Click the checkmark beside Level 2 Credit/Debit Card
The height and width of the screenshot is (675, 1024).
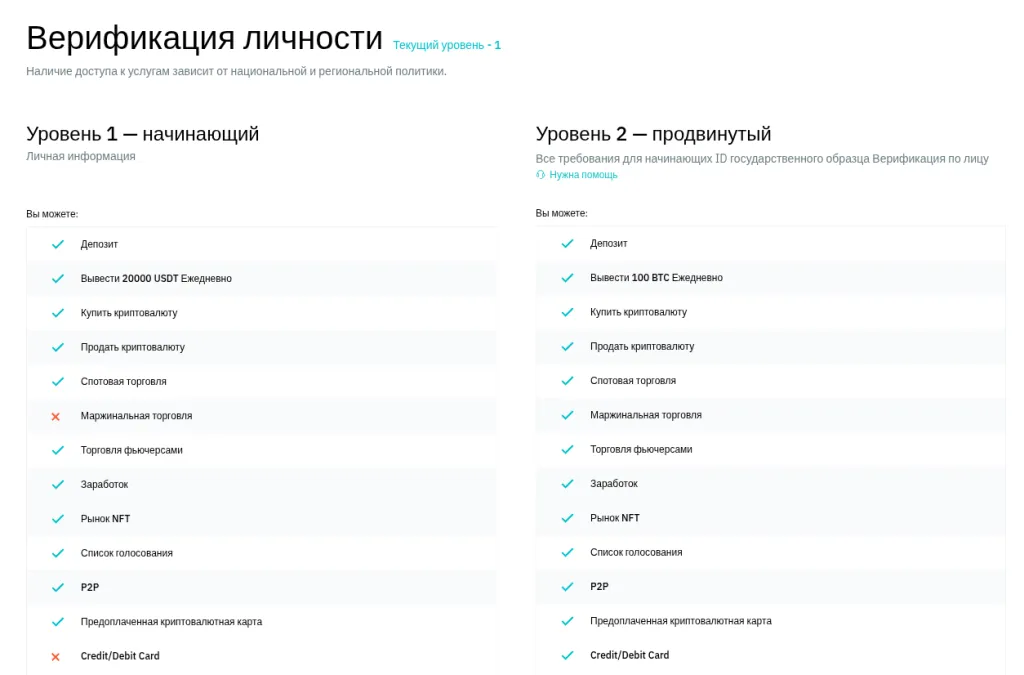coord(567,655)
